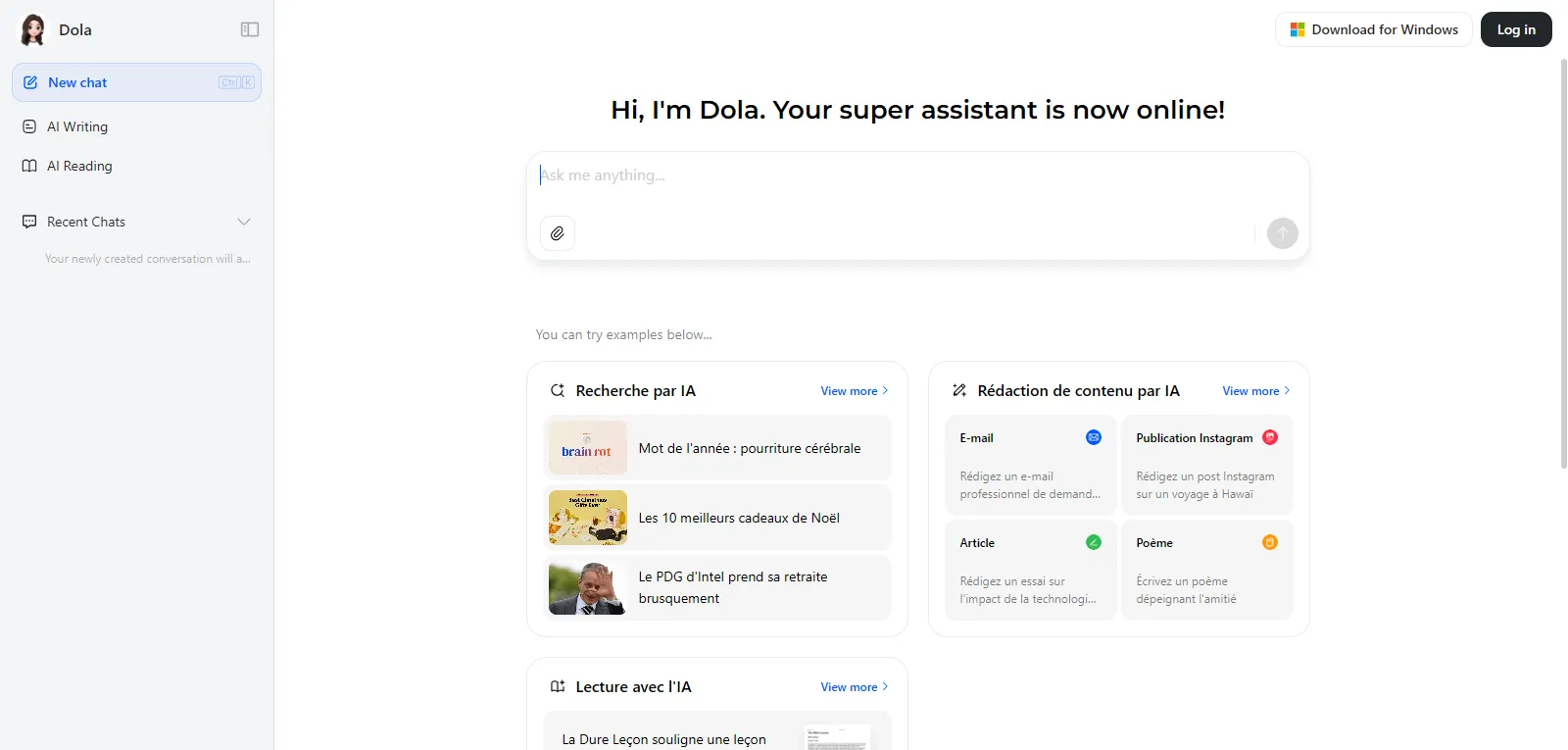
Task: Open View more for Lecture avec l'IA
Action: (854, 686)
